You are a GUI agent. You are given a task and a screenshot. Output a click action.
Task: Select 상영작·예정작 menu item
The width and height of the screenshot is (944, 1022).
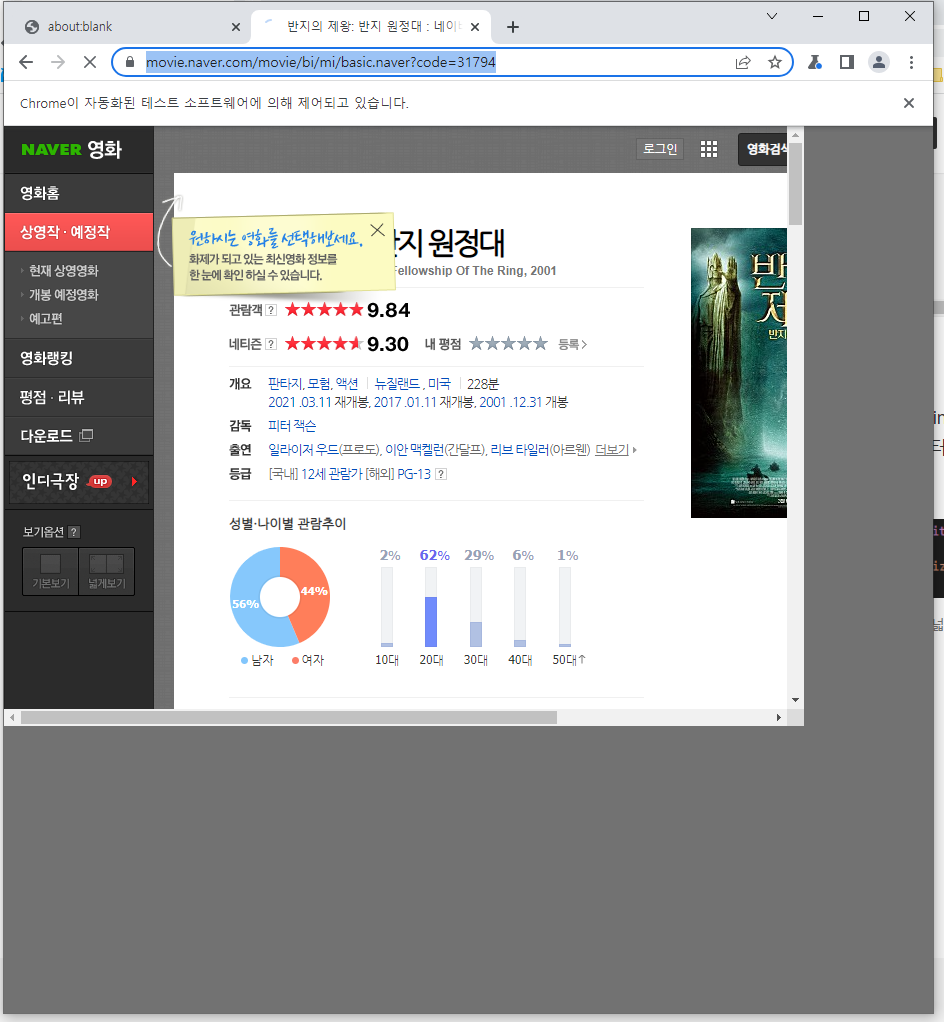pos(79,232)
